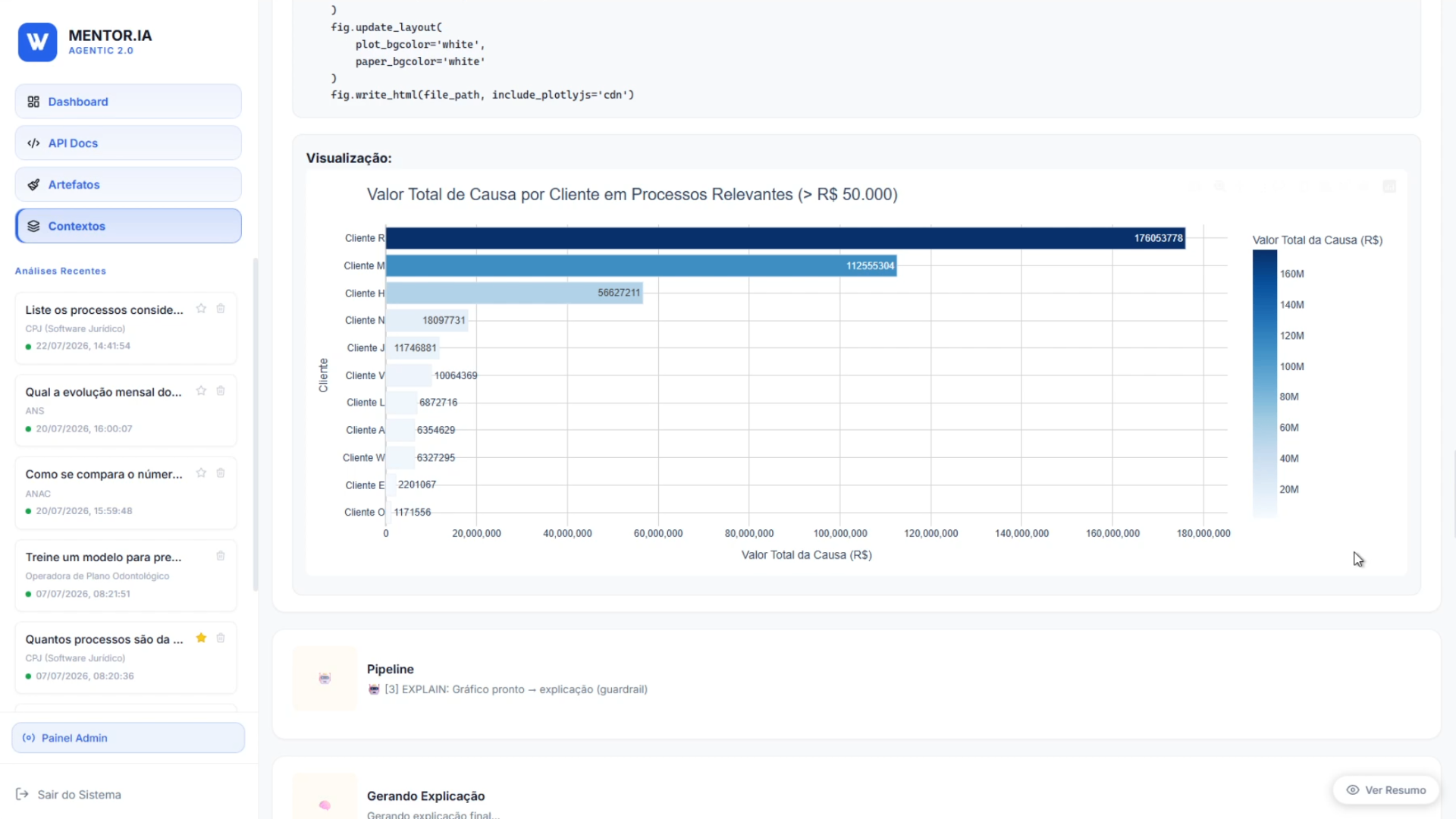
Task: Click the '100,000,000' x-axis tick
Action: click(x=840, y=533)
